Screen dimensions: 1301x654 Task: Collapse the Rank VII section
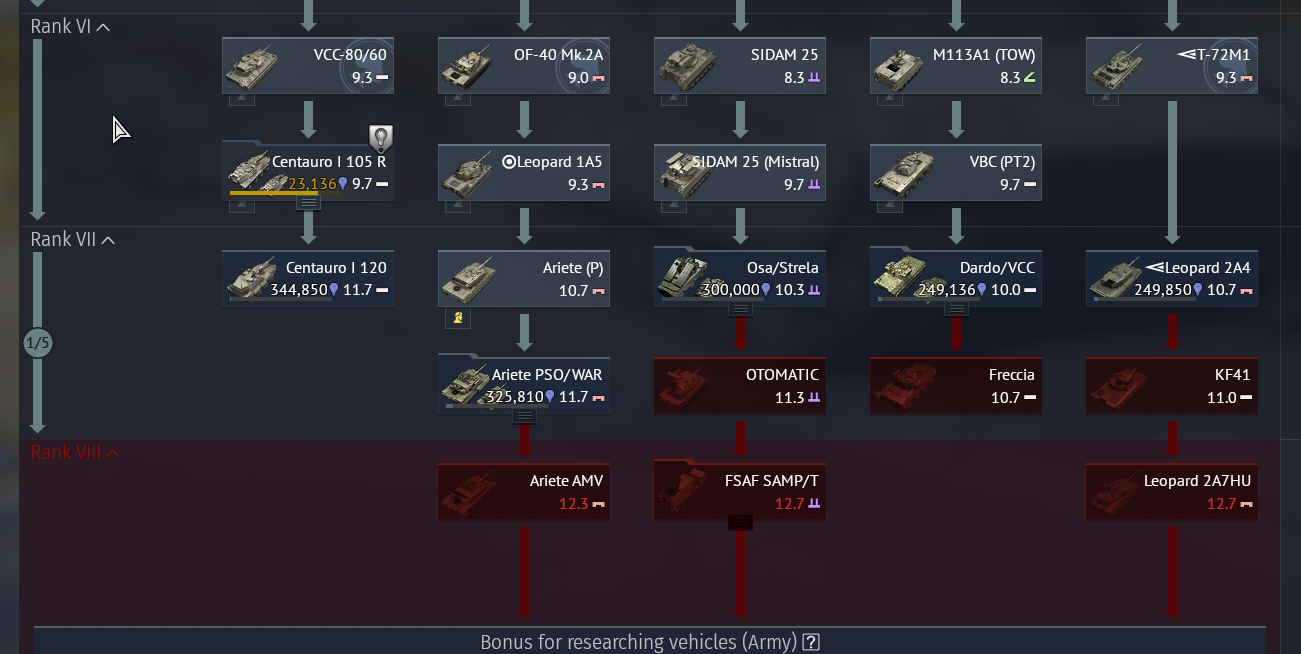click(x=73, y=240)
